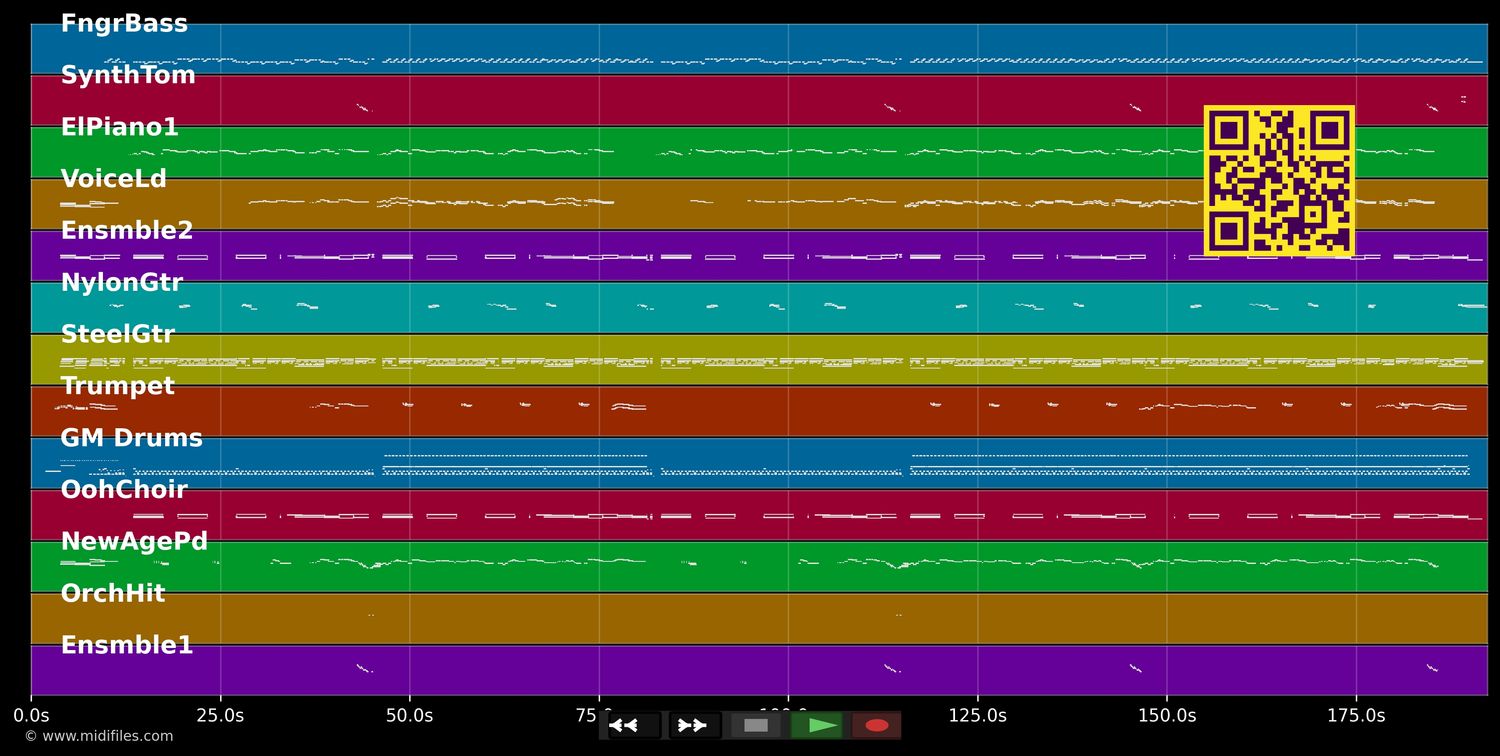Select the FngrBass track label
This screenshot has width=1500, height=756.
coord(124,24)
